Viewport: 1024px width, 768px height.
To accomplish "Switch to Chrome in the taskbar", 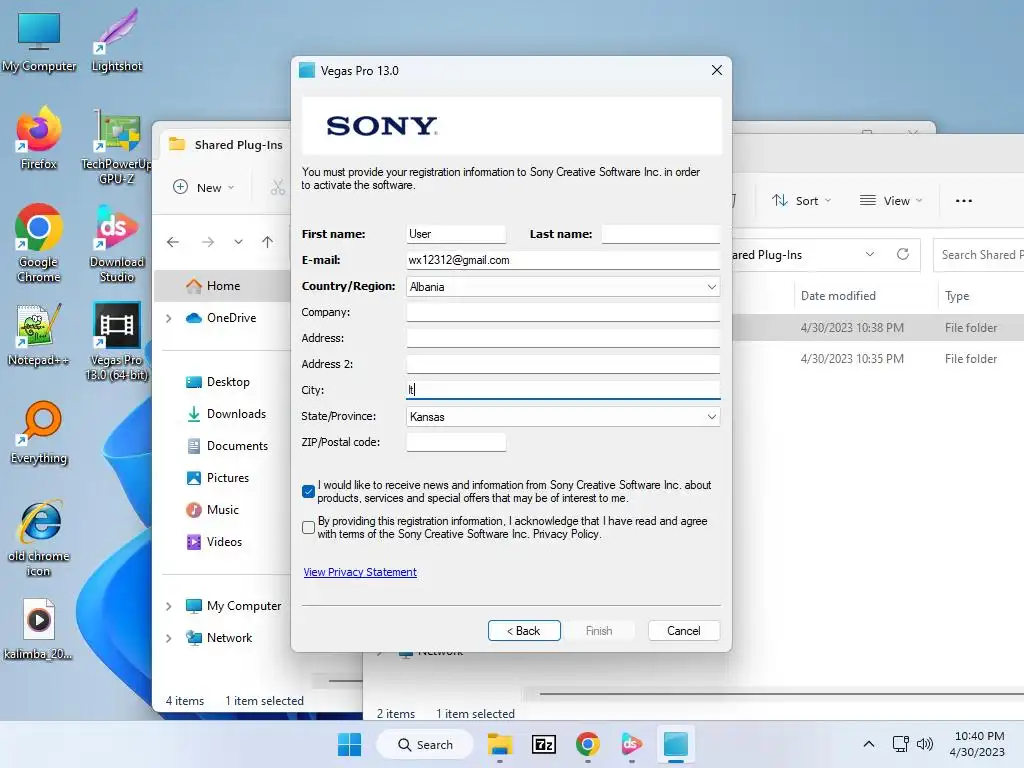I will (x=588, y=744).
